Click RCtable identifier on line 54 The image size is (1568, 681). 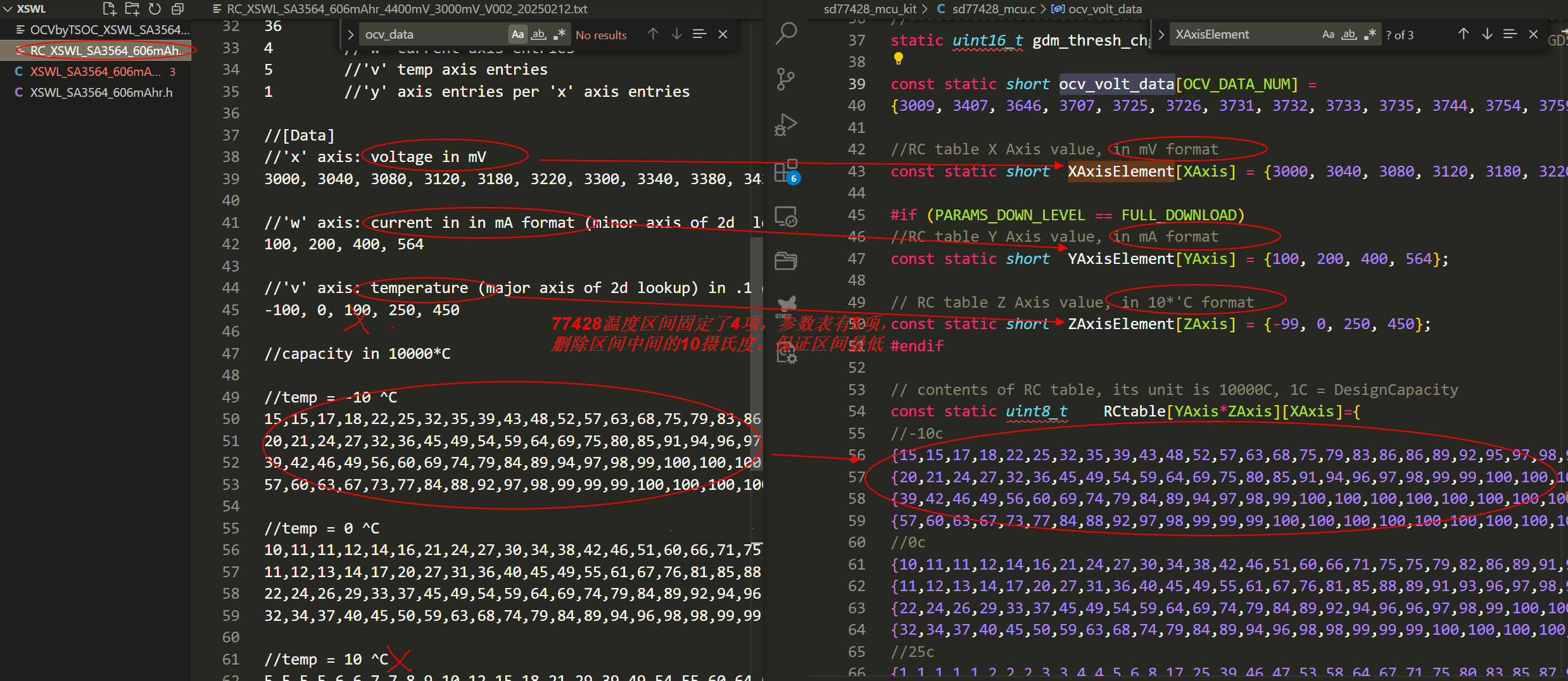[1134, 411]
